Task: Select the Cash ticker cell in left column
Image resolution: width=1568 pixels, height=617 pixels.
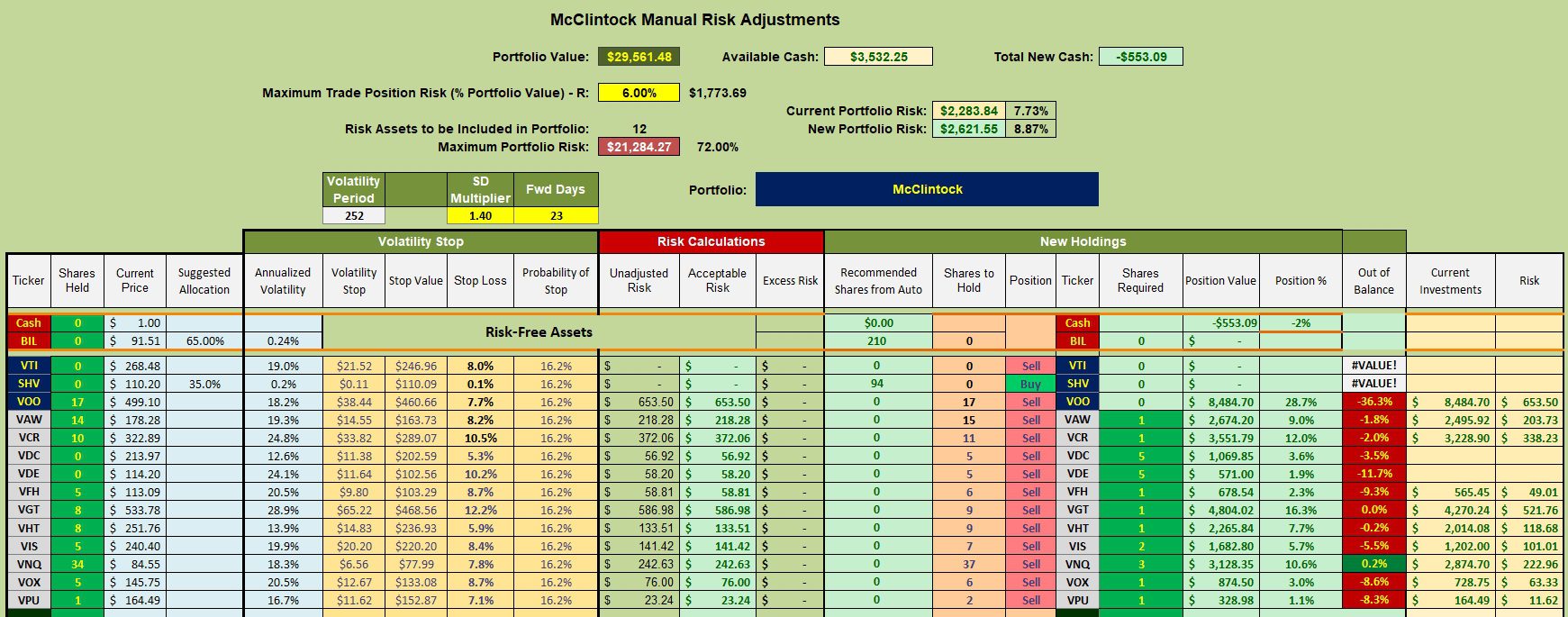Action: (29, 323)
